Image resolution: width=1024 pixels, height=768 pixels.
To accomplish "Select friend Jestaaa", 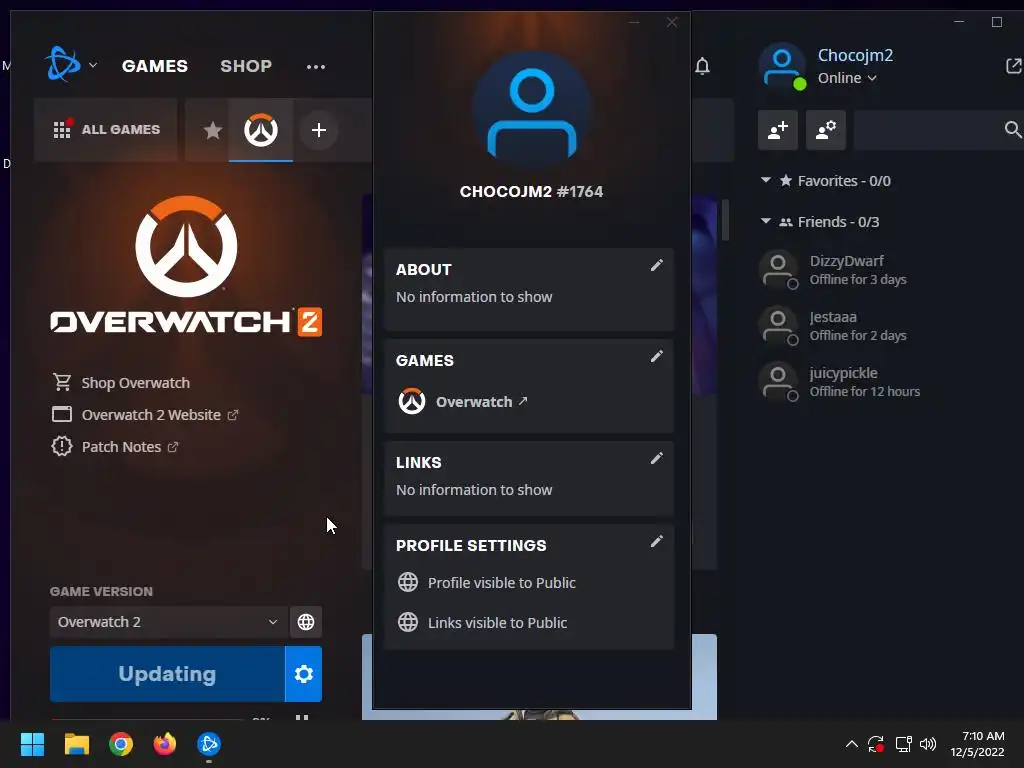I will point(888,326).
